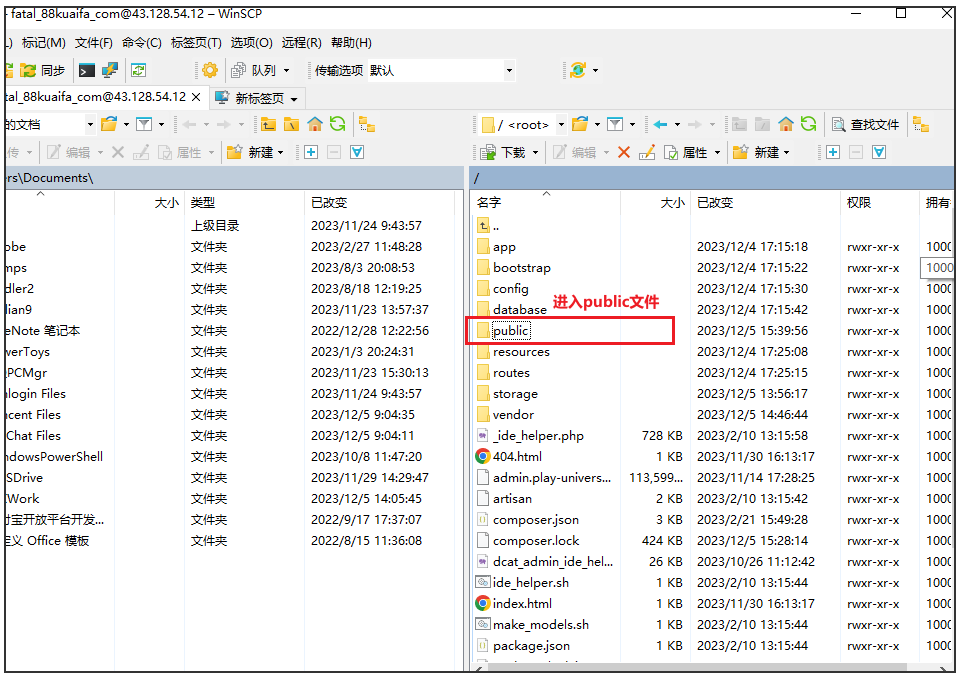Click the invert-selection toggle icon
The width and height of the screenshot is (962, 676).
point(877,152)
